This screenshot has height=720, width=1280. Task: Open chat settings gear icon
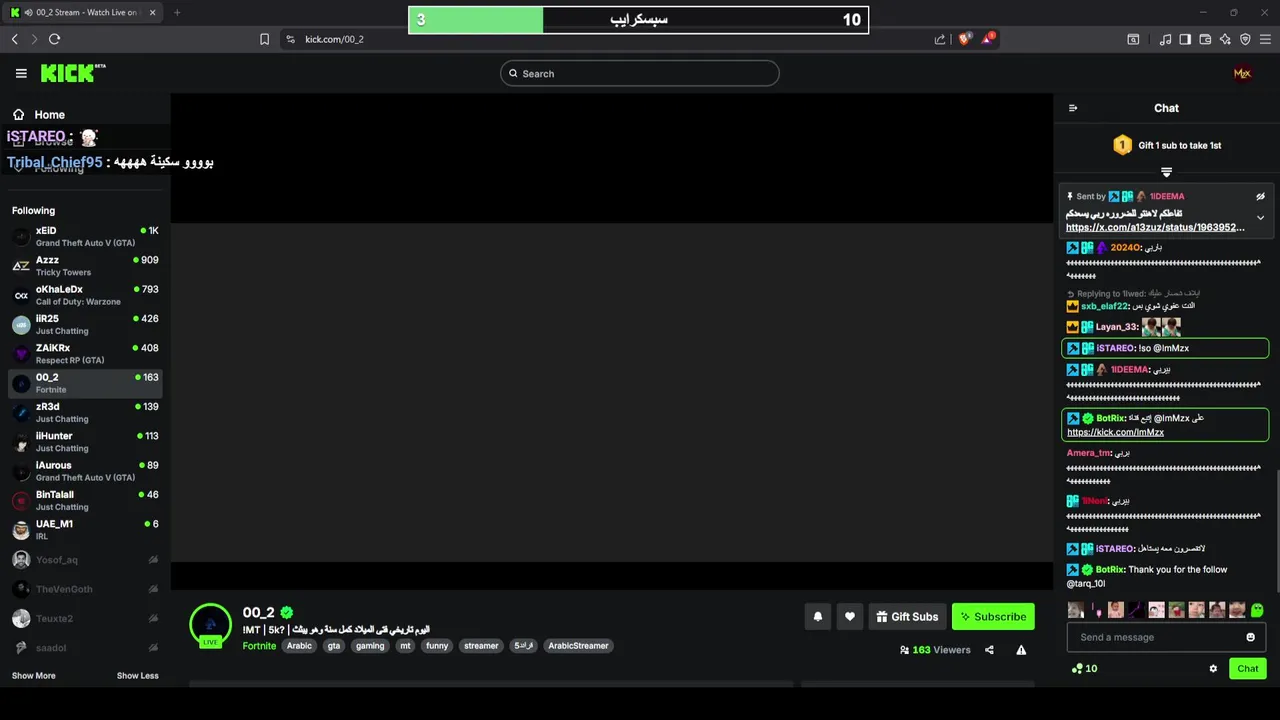pyautogui.click(x=1213, y=669)
